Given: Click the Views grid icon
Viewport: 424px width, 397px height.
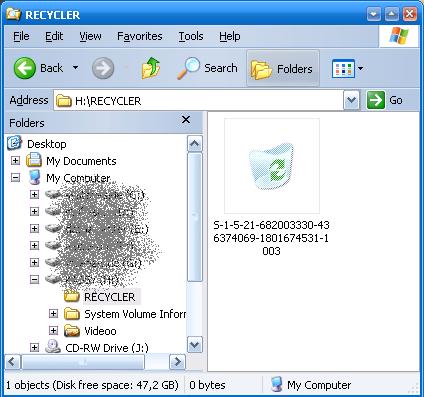Looking at the screenshot, I should [343, 69].
